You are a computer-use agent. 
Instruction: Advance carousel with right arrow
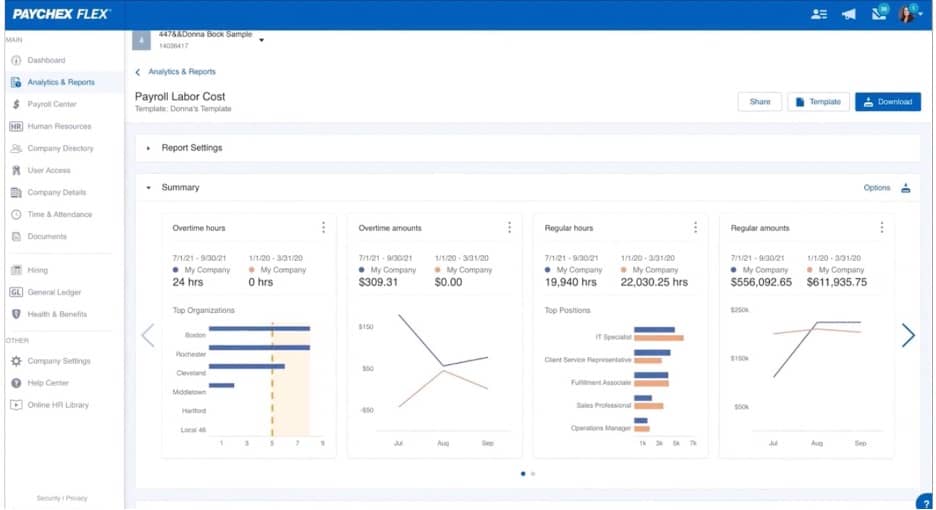point(908,335)
